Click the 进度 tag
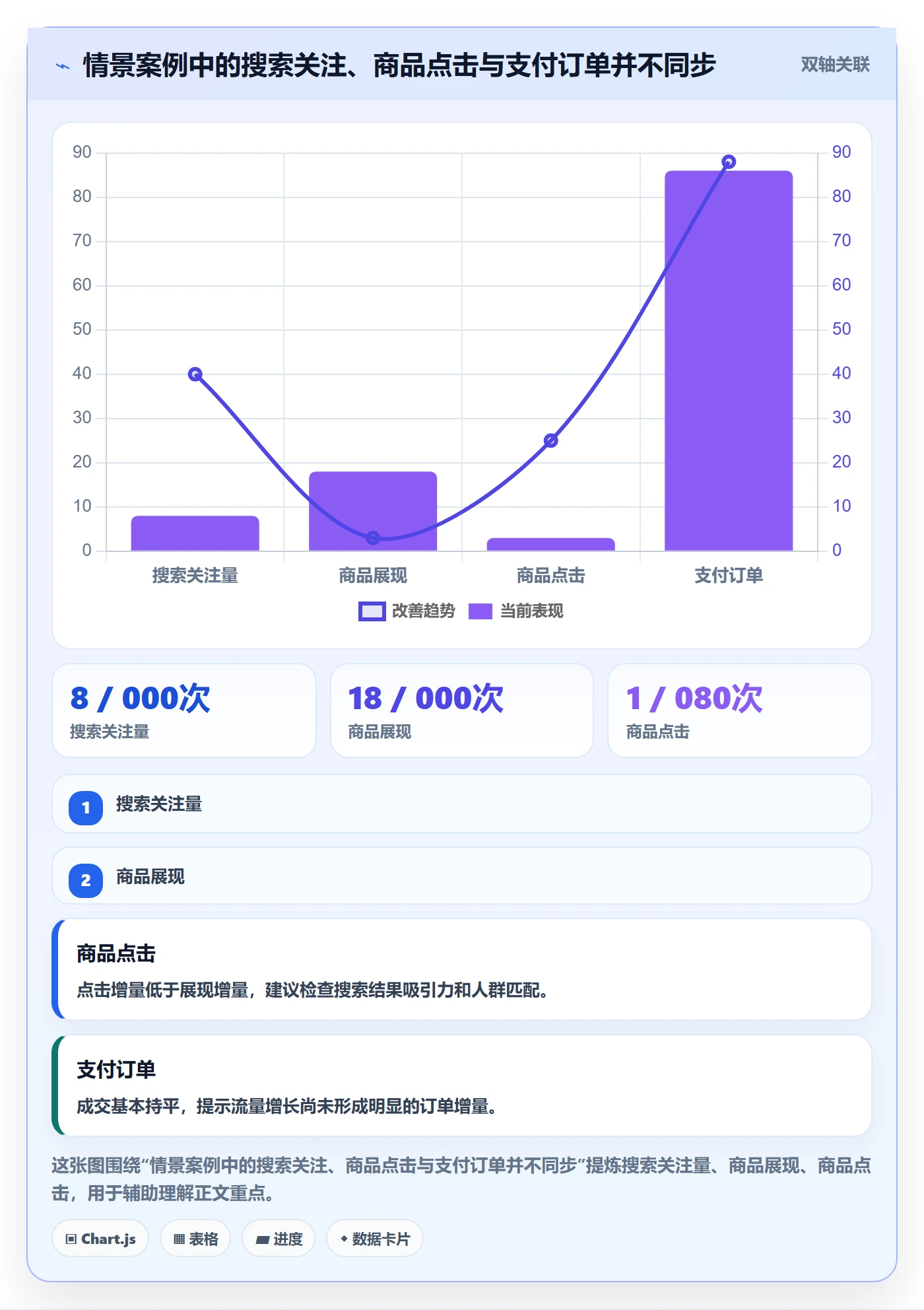Image resolution: width=924 pixels, height=1310 pixels. tap(279, 1239)
